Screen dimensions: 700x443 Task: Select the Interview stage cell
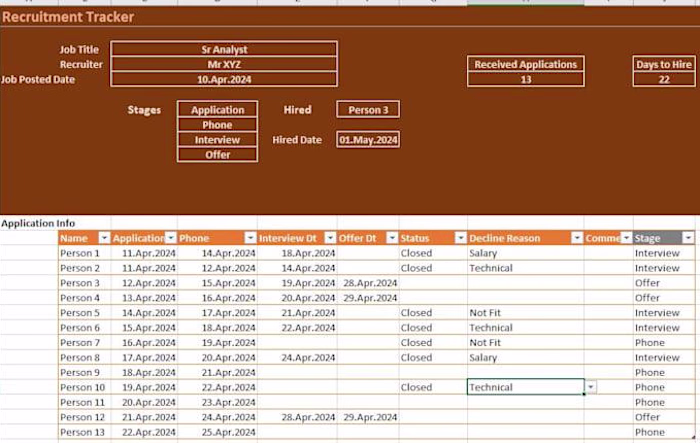[217, 140]
